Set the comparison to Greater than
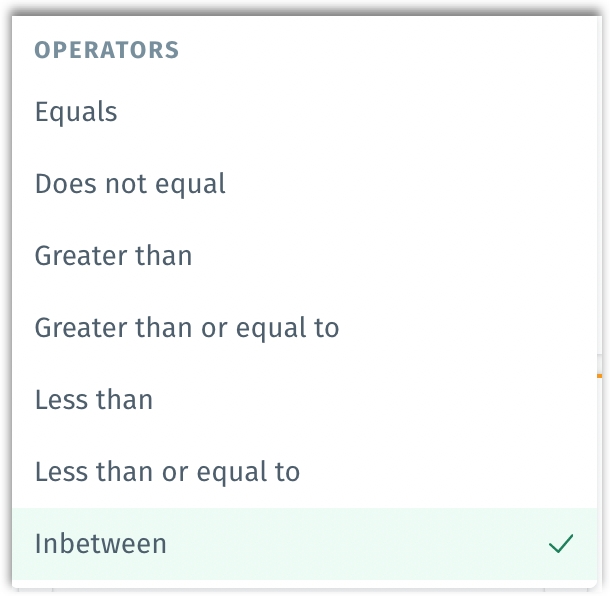 pos(113,256)
